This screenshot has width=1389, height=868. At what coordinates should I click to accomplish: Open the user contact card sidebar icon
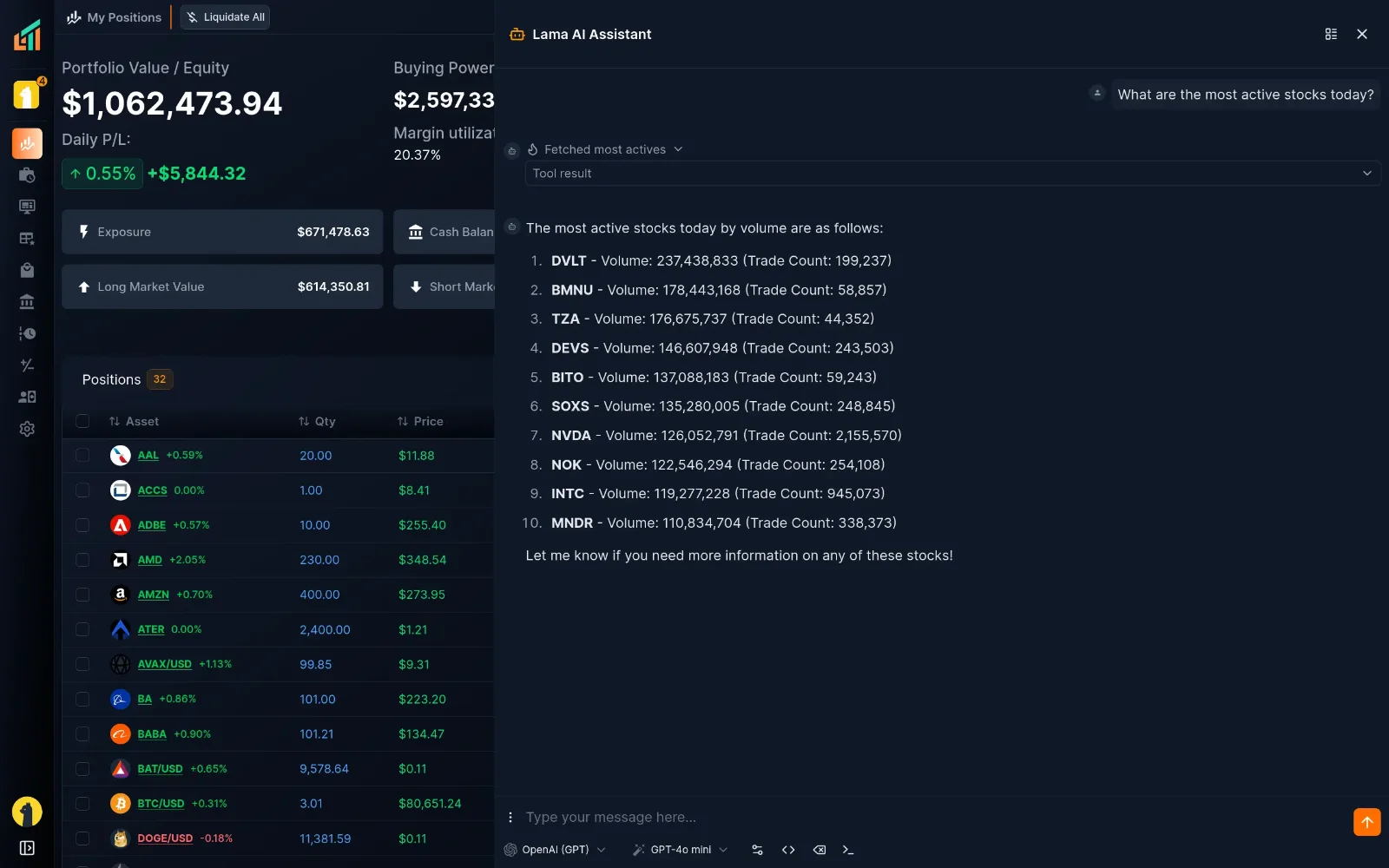(27, 397)
